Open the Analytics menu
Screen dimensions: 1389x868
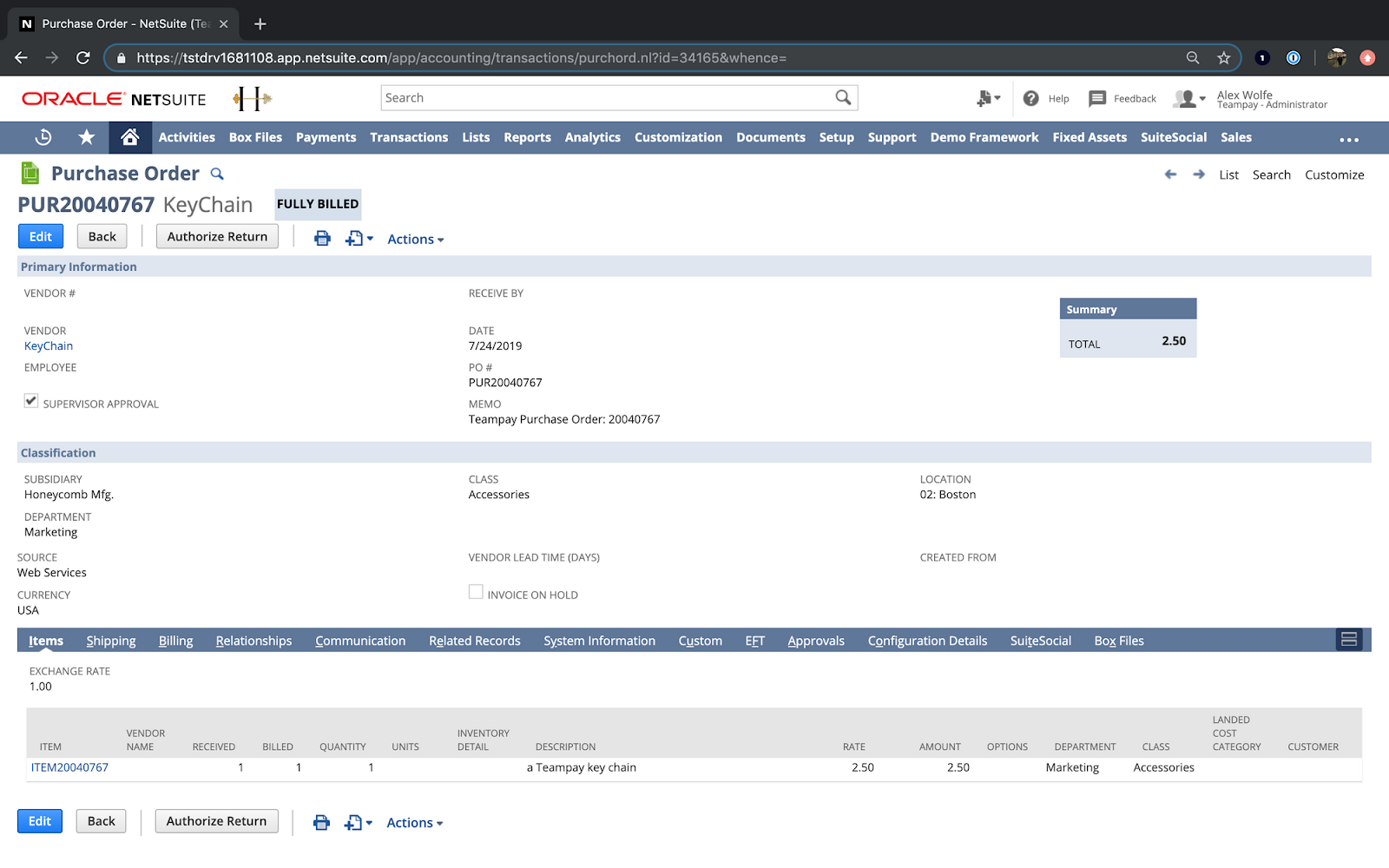click(x=593, y=137)
